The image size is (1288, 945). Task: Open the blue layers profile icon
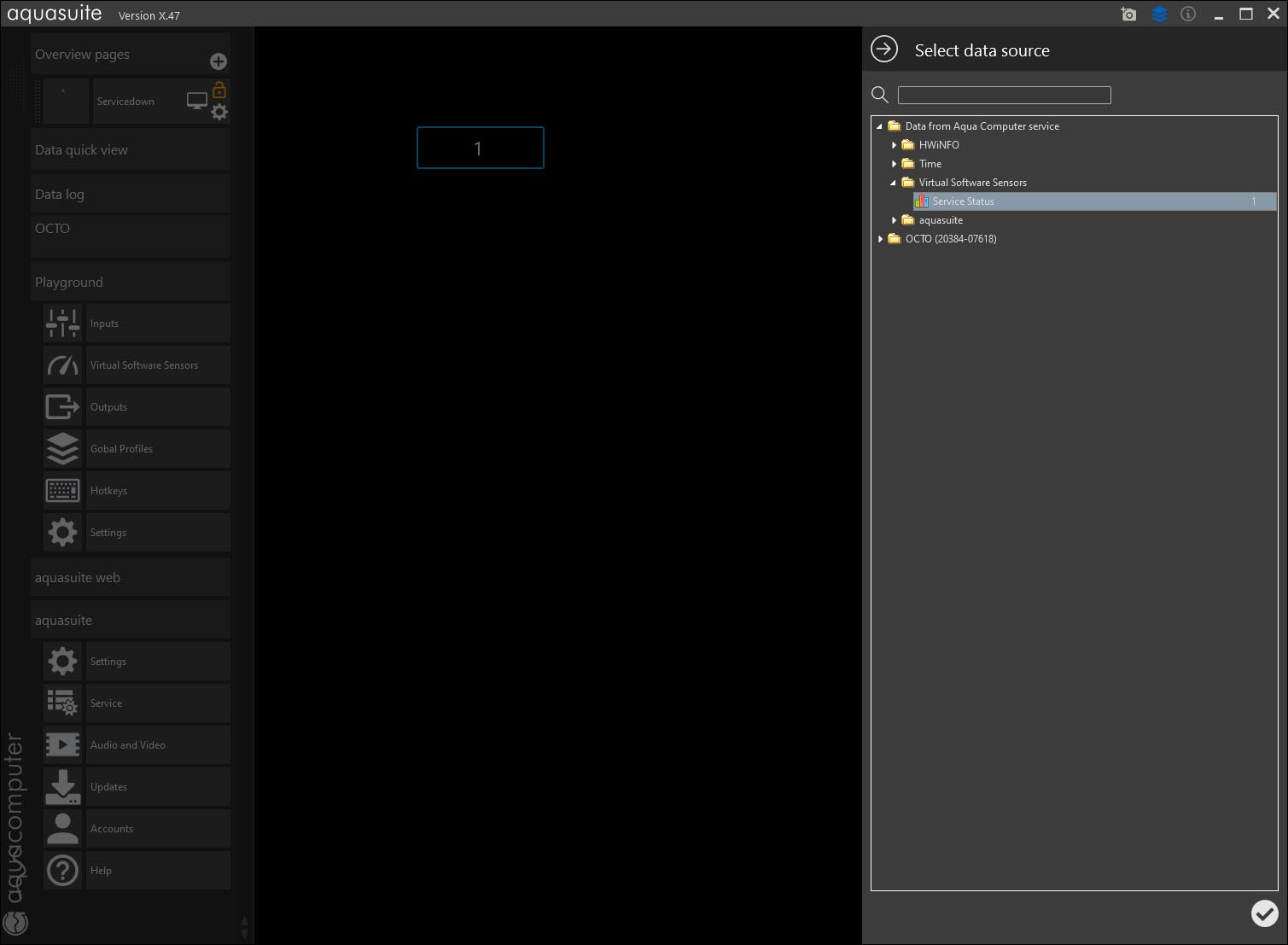1158,15
